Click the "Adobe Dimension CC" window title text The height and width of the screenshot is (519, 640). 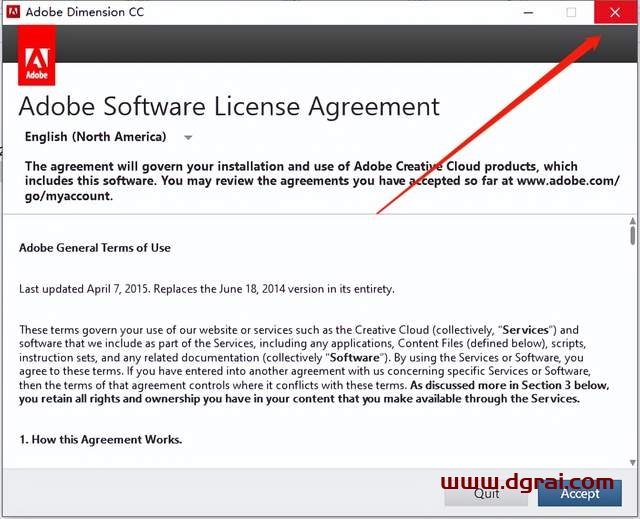[85, 12]
